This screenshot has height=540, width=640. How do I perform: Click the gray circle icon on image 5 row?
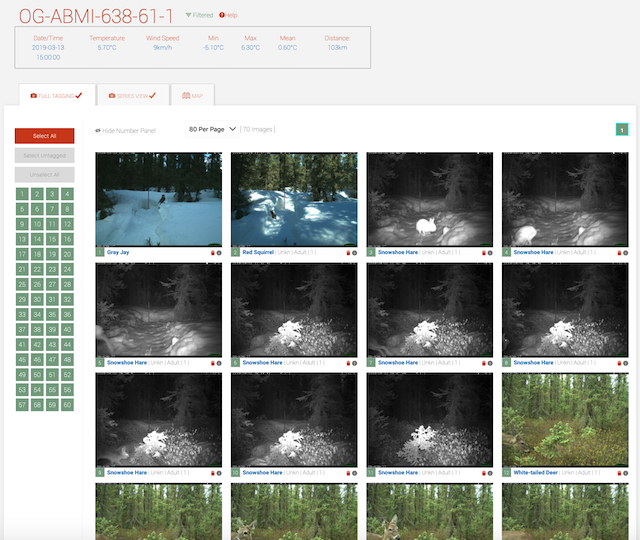coord(219,363)
